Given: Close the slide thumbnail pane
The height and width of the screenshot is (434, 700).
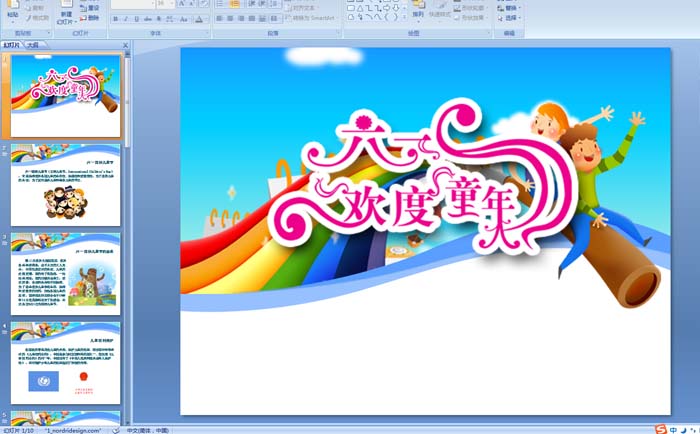Looking at the screenshot, I should (125, 45).
